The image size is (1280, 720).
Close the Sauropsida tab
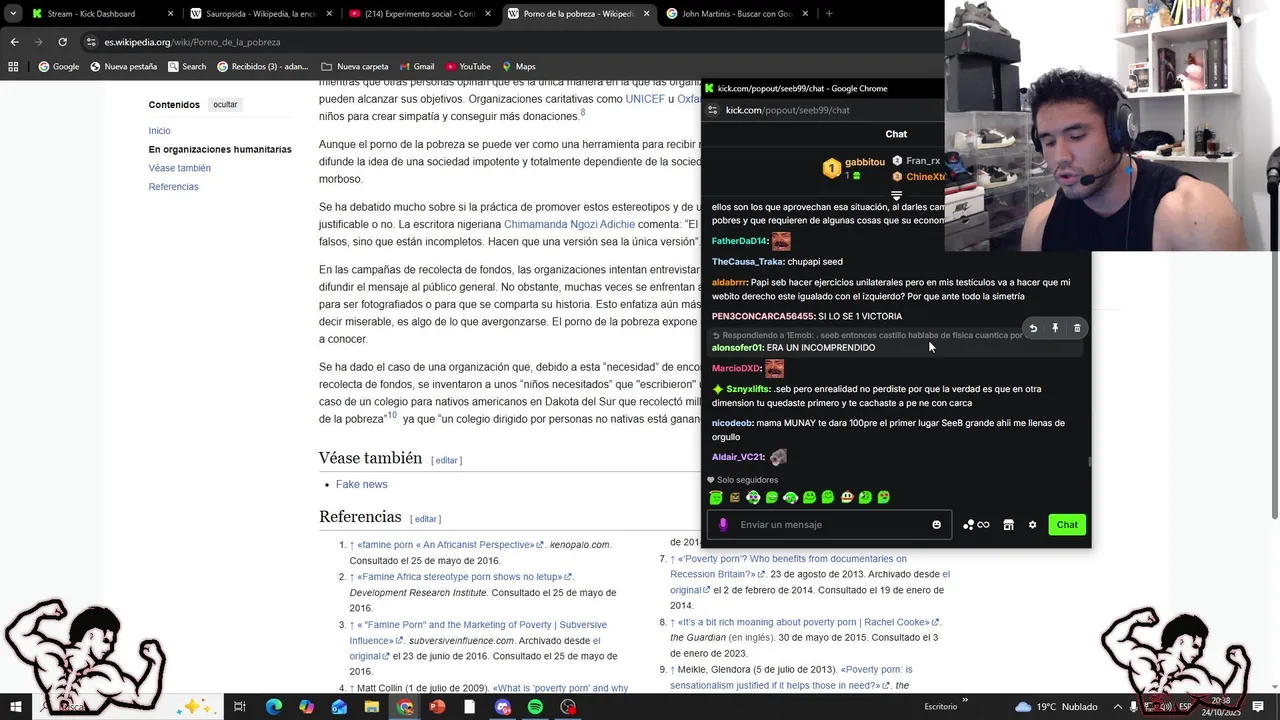click(x=329, y=14)
